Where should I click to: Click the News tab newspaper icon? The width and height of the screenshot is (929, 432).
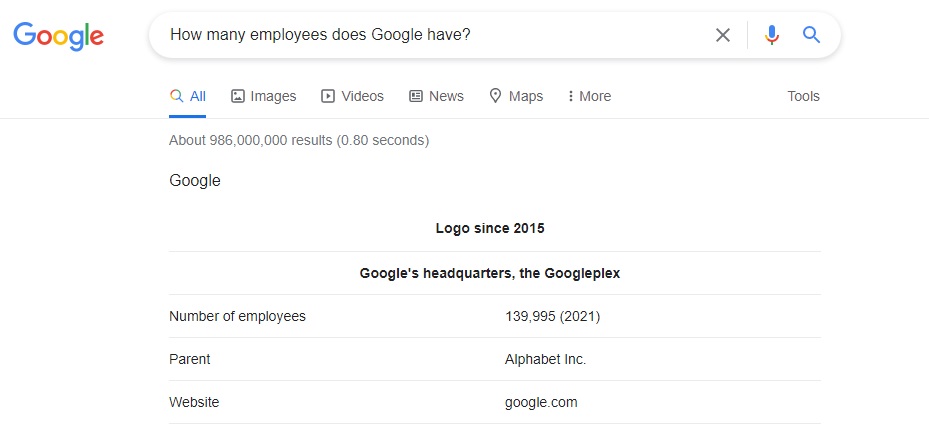point(416,96)
